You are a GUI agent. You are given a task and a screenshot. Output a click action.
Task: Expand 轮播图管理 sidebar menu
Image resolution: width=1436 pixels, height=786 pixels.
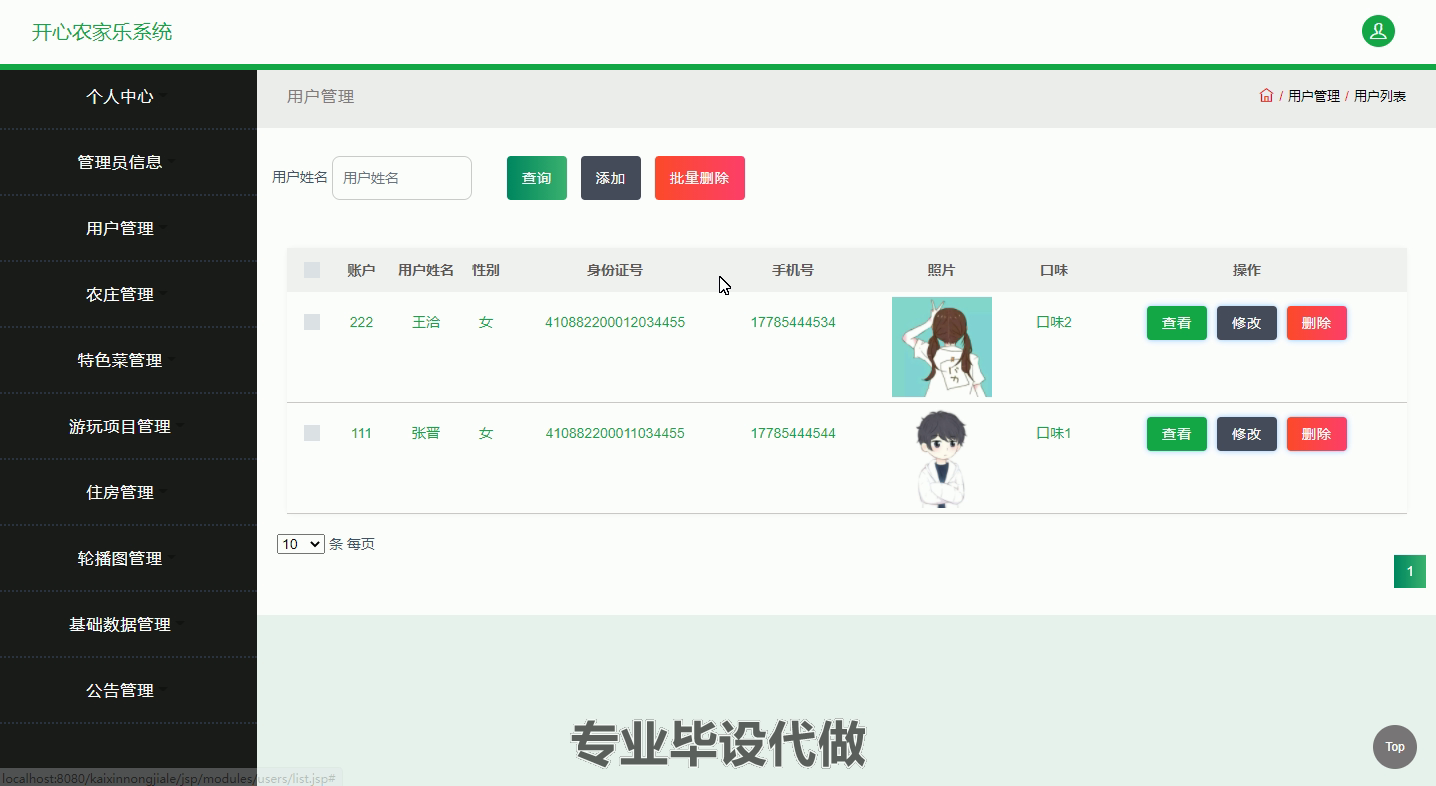click(120, 558)
